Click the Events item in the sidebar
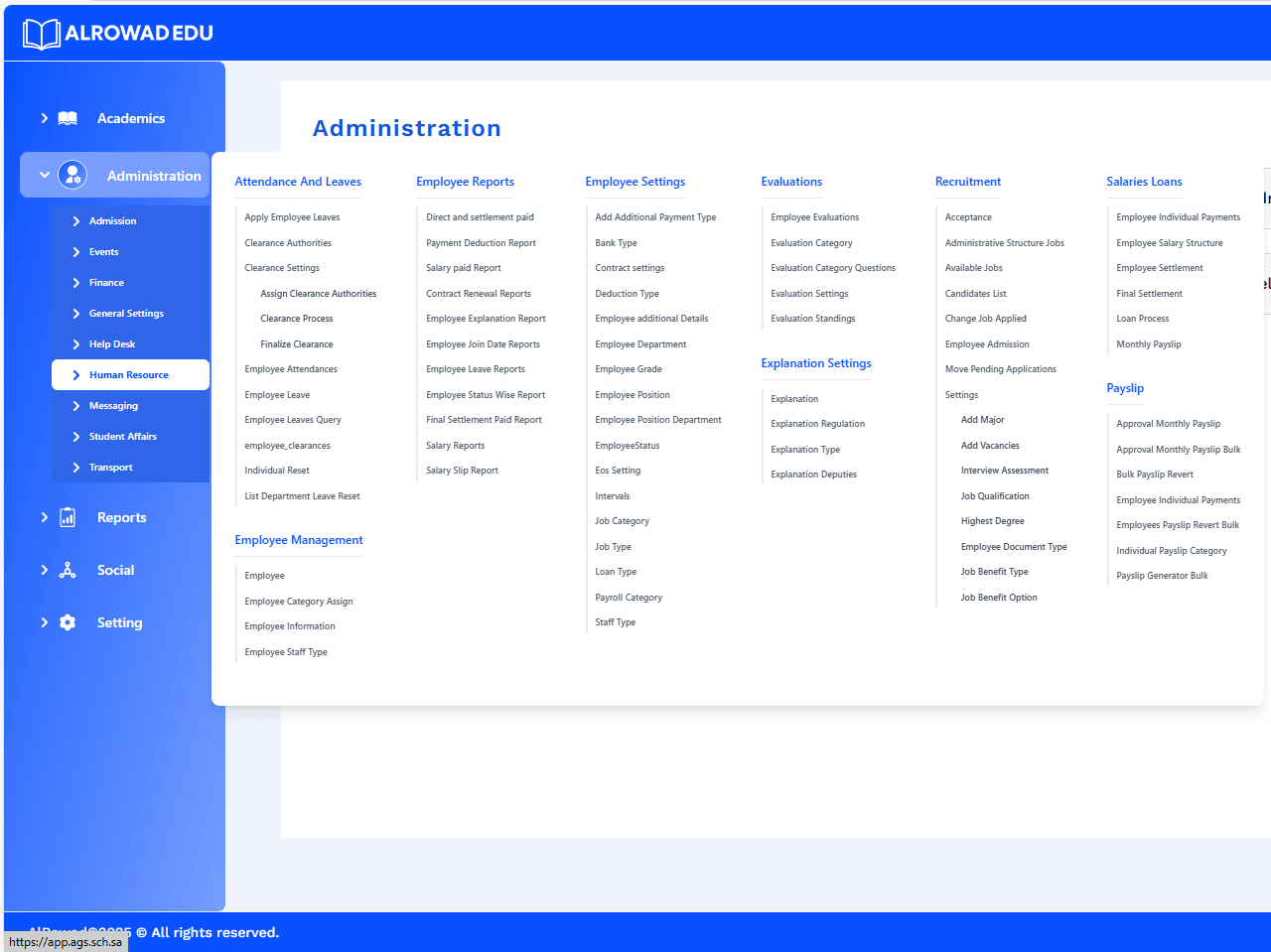The height and width of the screenshot is (952, 1271). click(102, 251)
